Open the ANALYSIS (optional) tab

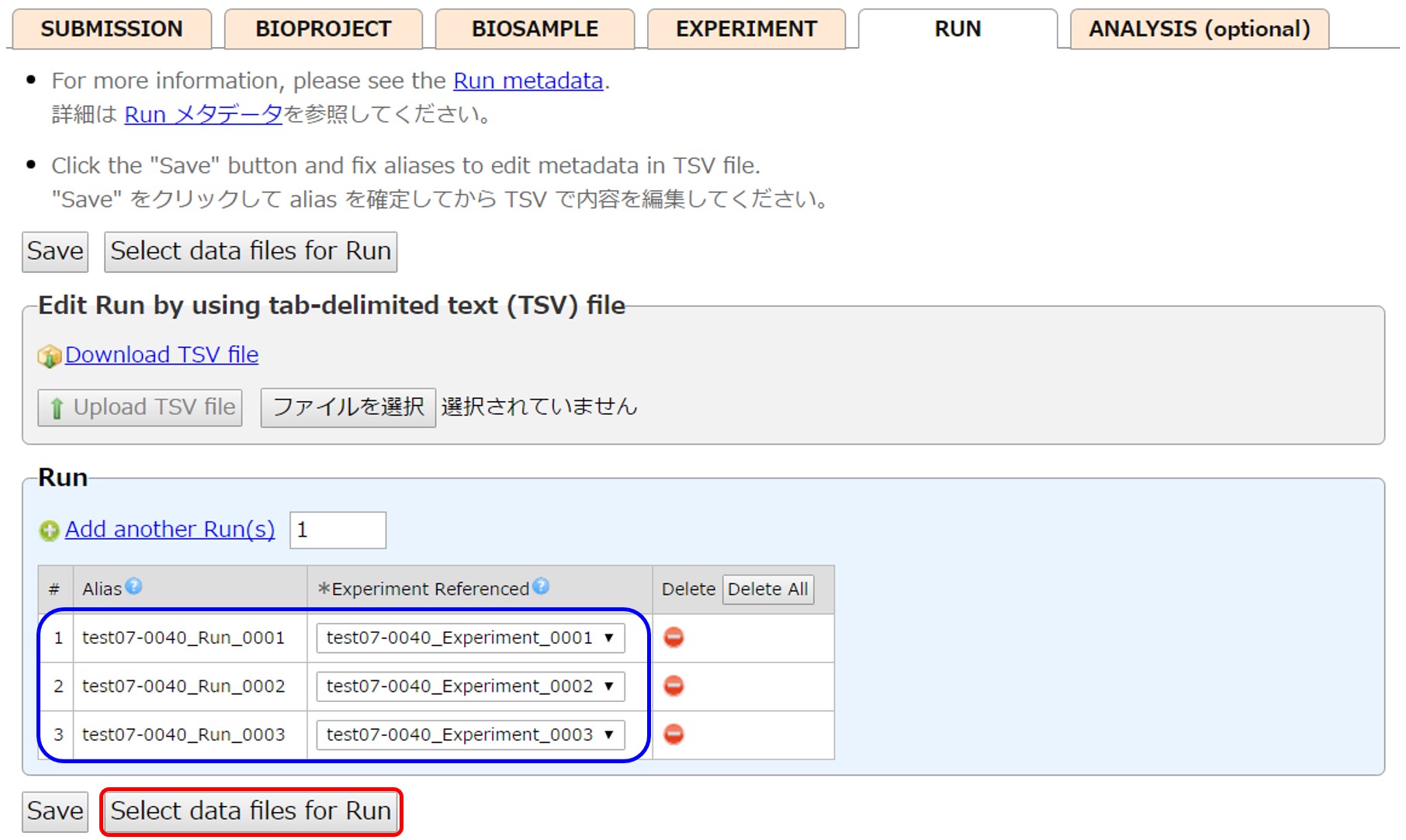(1199, 29)
